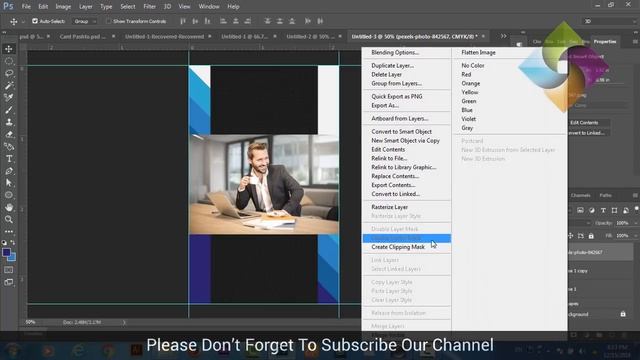This screenshot has width=640, height=360.
Task: Select the Lasso tool
Action: coord(9,73)
